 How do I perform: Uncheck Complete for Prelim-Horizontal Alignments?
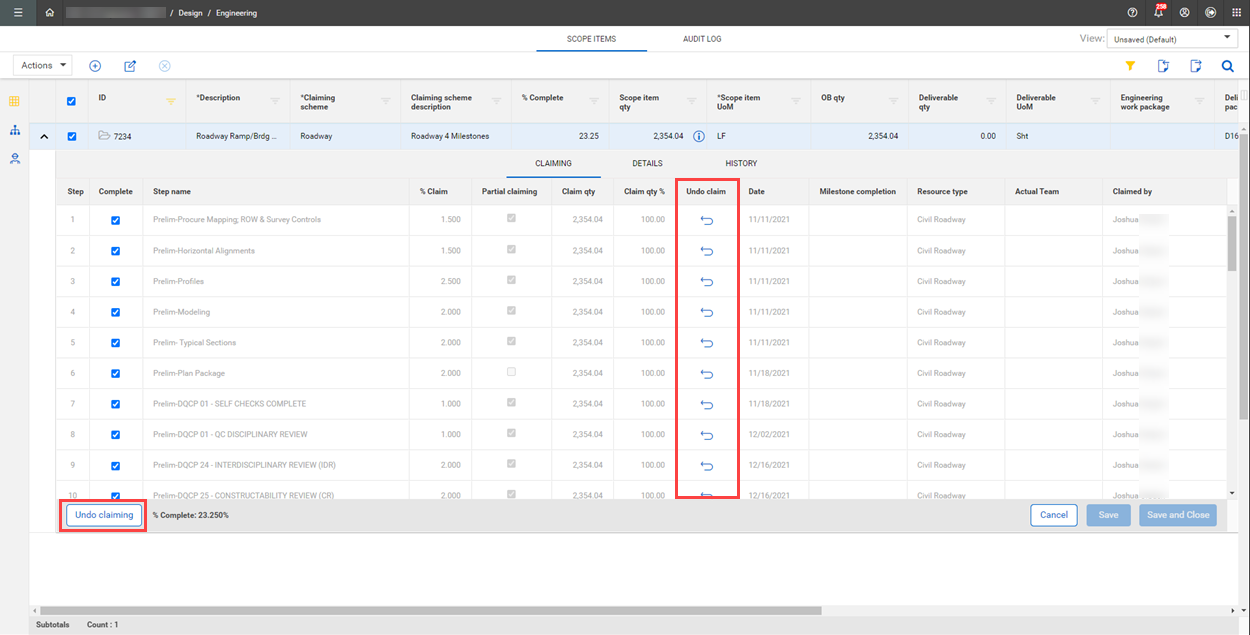pyautogui.click(x=116, y=251)
